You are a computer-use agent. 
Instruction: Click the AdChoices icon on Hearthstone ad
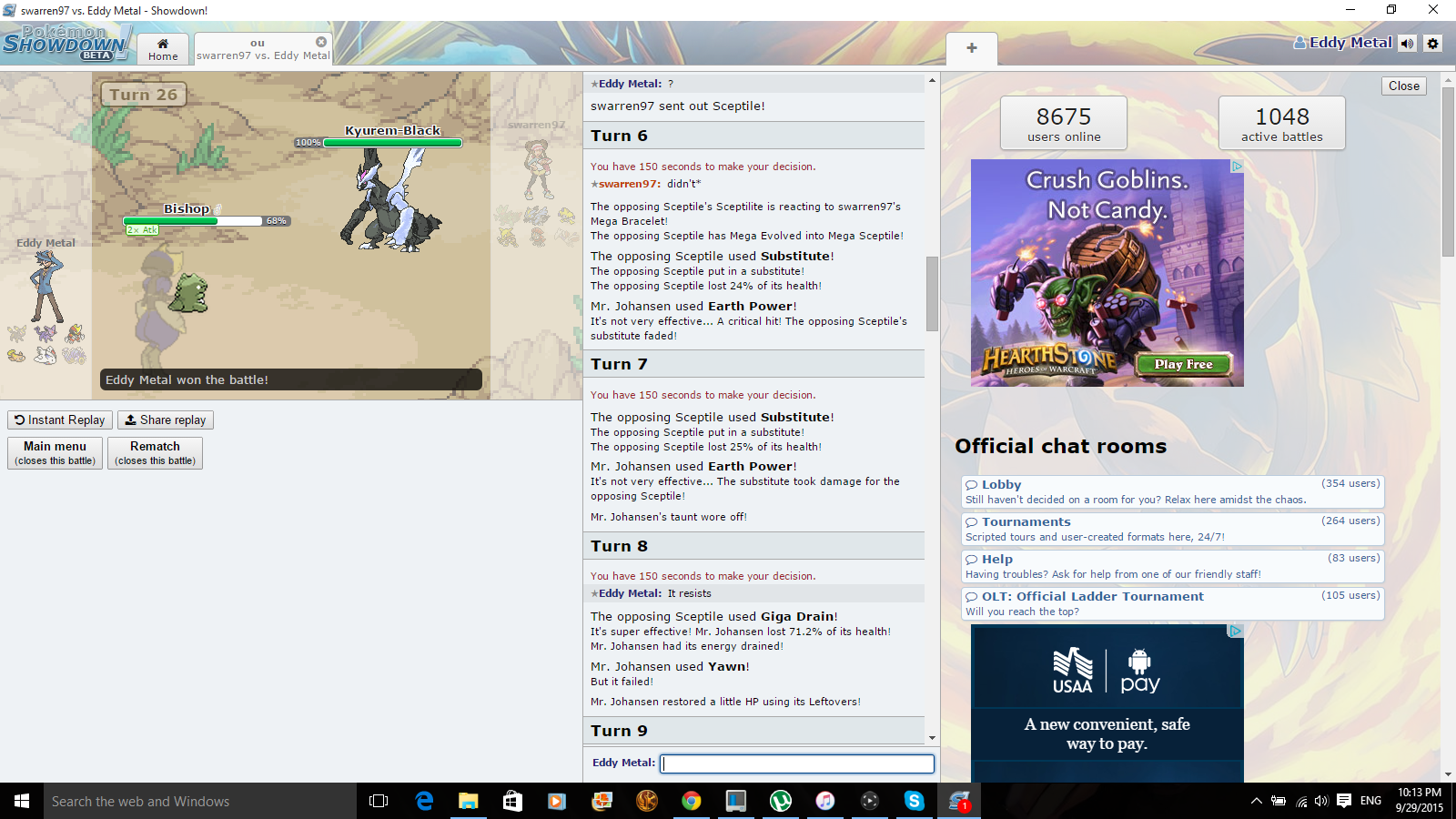tap(1237, 167)
